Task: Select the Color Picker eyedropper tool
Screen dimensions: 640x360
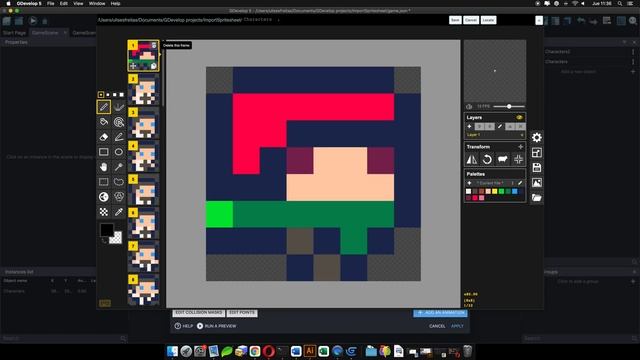Action: (x=119, y=211)
